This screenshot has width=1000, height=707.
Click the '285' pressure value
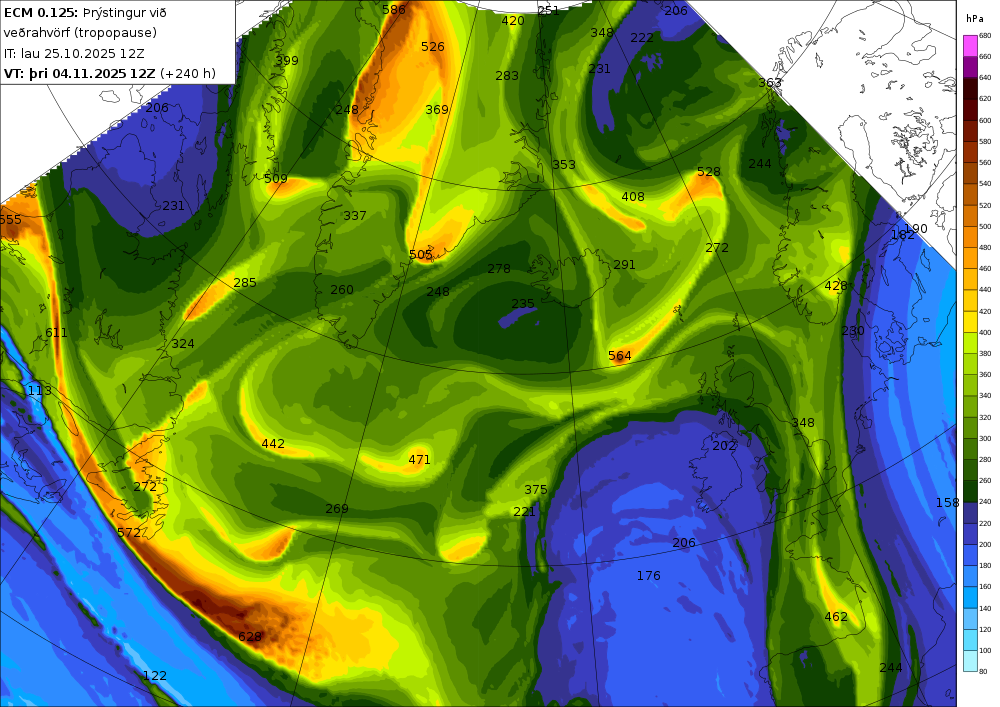[245, 282]
